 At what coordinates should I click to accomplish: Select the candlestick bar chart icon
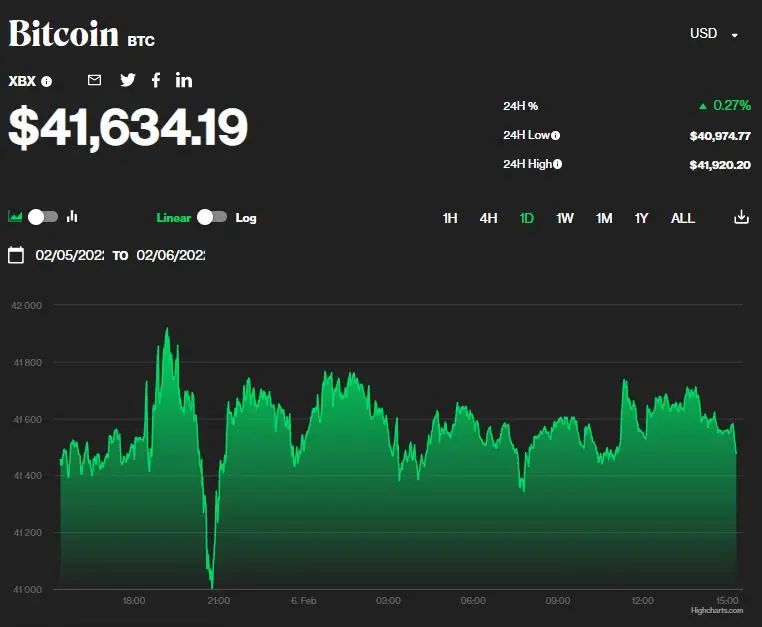point(72,216)
